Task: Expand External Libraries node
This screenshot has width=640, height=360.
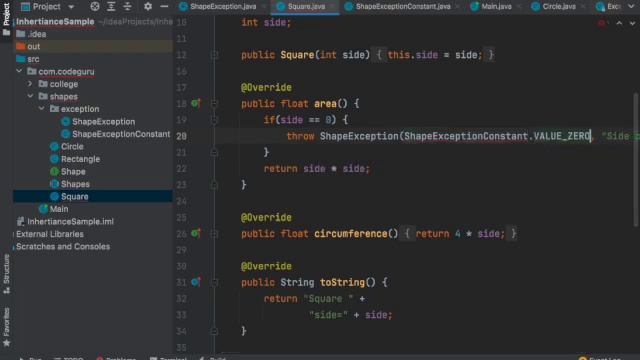Action: tap(13, 234)
